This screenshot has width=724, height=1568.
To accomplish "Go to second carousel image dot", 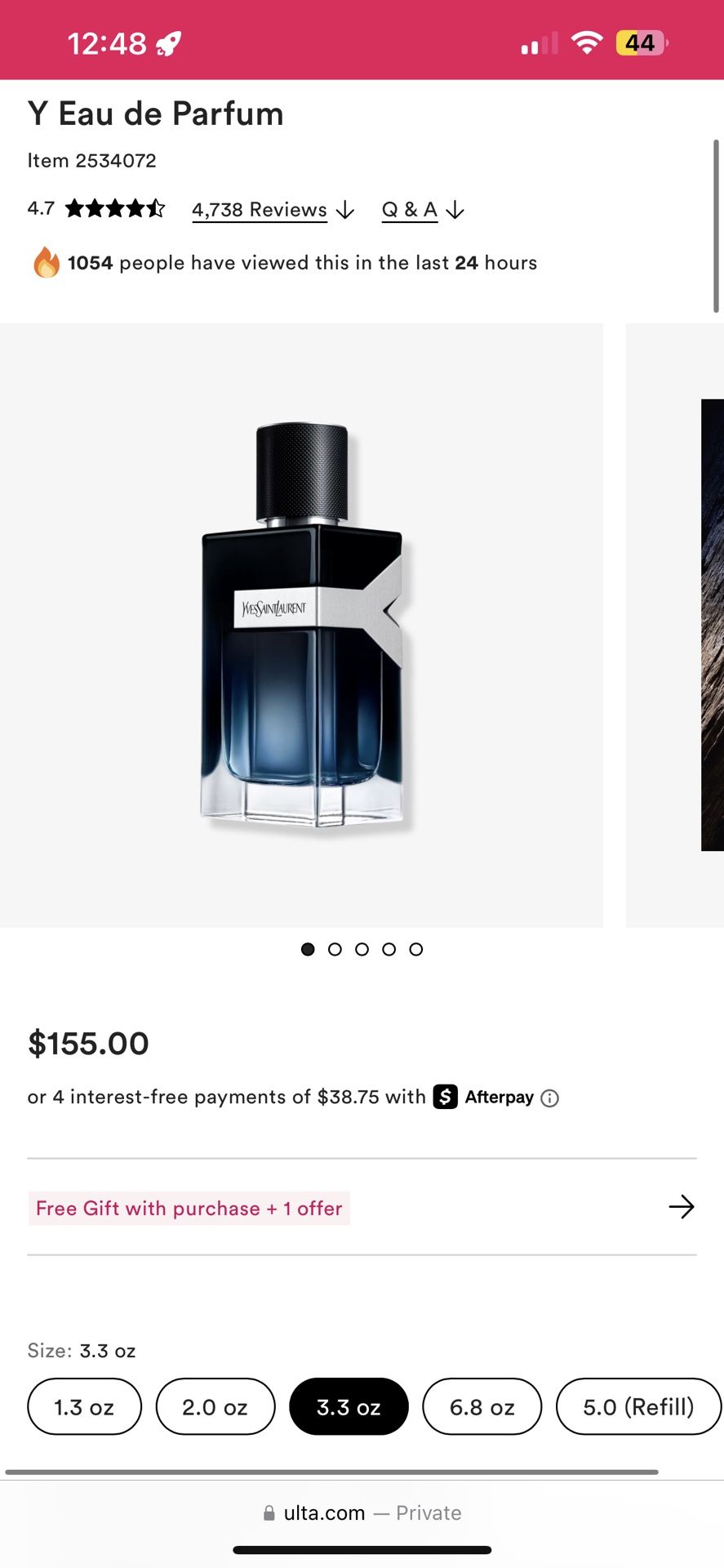I will coord(335,949).
